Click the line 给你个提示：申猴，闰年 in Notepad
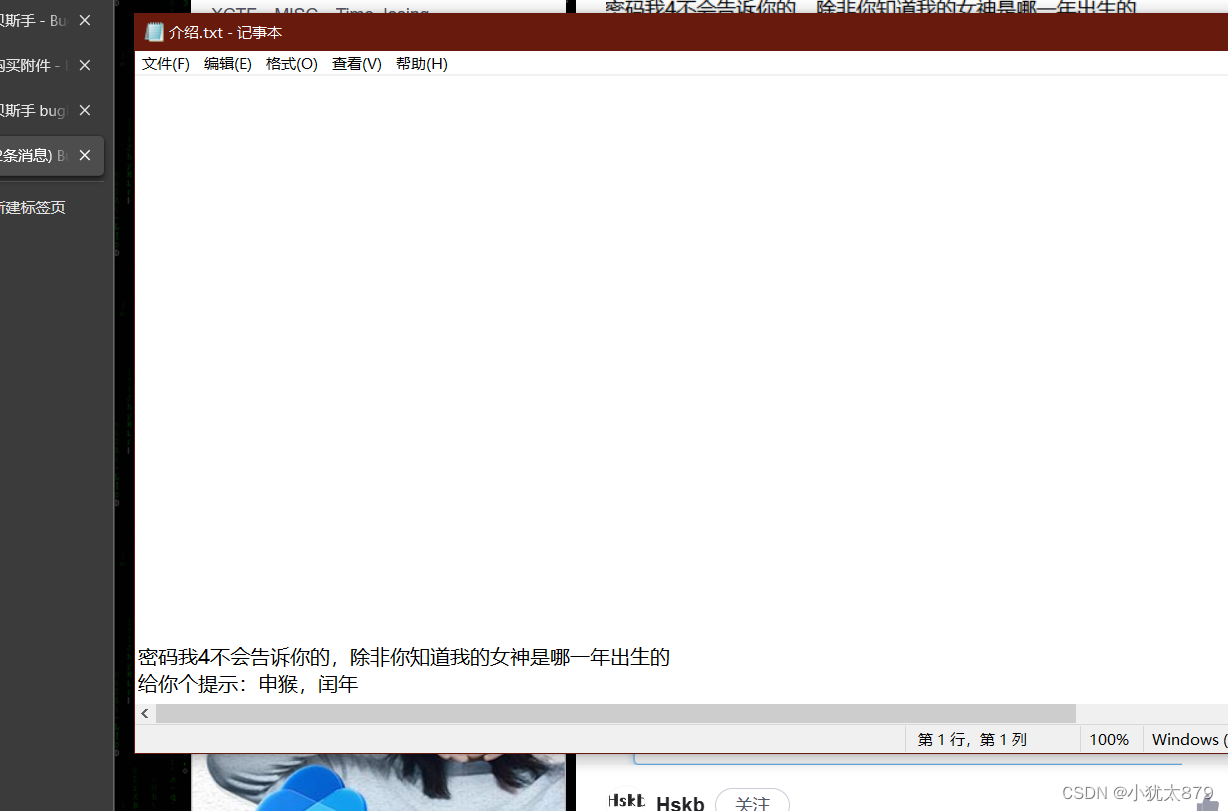 (248, 685)
